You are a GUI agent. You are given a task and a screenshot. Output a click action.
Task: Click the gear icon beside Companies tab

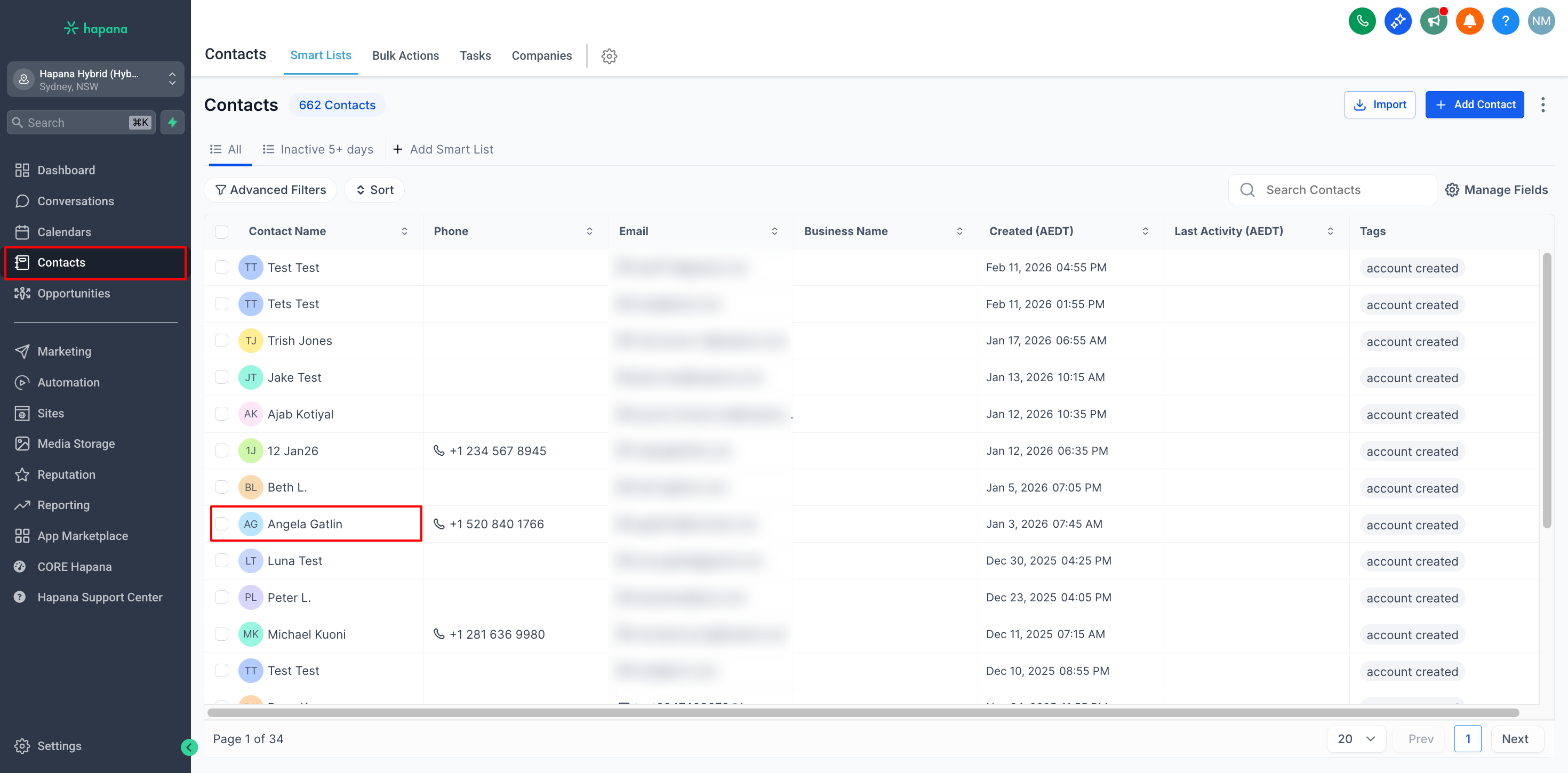pyautogui.click(x=609, y=56)
